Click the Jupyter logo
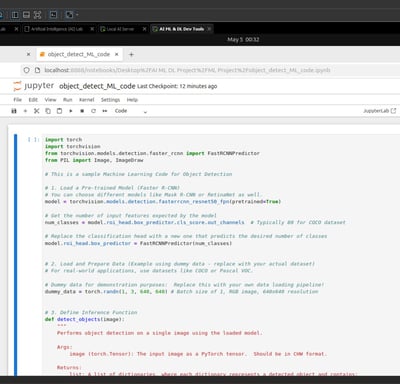 pos(33,86)
